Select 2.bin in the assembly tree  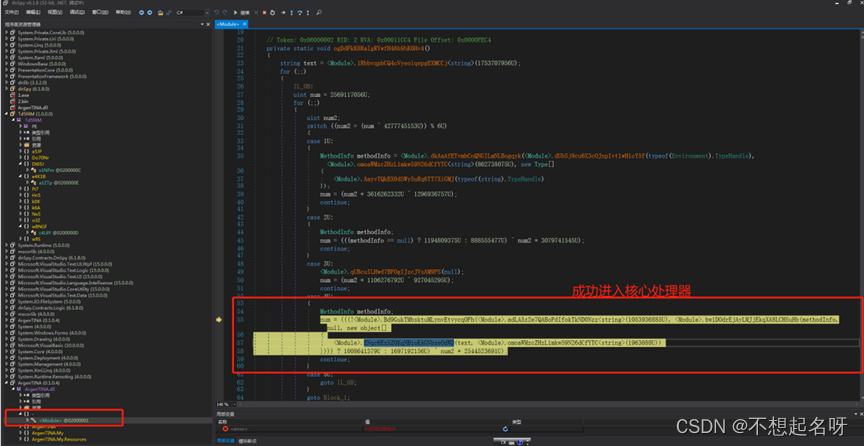[x=23, y=101]
